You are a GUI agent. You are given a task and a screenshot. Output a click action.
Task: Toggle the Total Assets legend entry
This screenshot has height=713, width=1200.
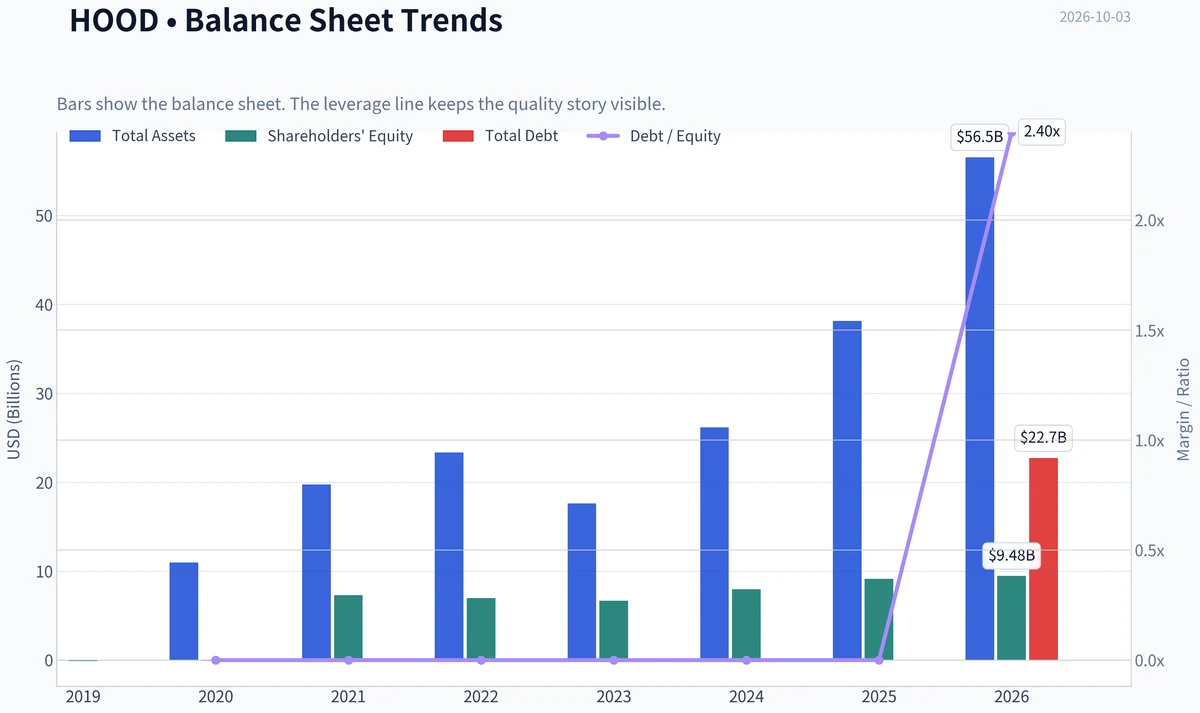pyautogui.click(x=133, y=136)
